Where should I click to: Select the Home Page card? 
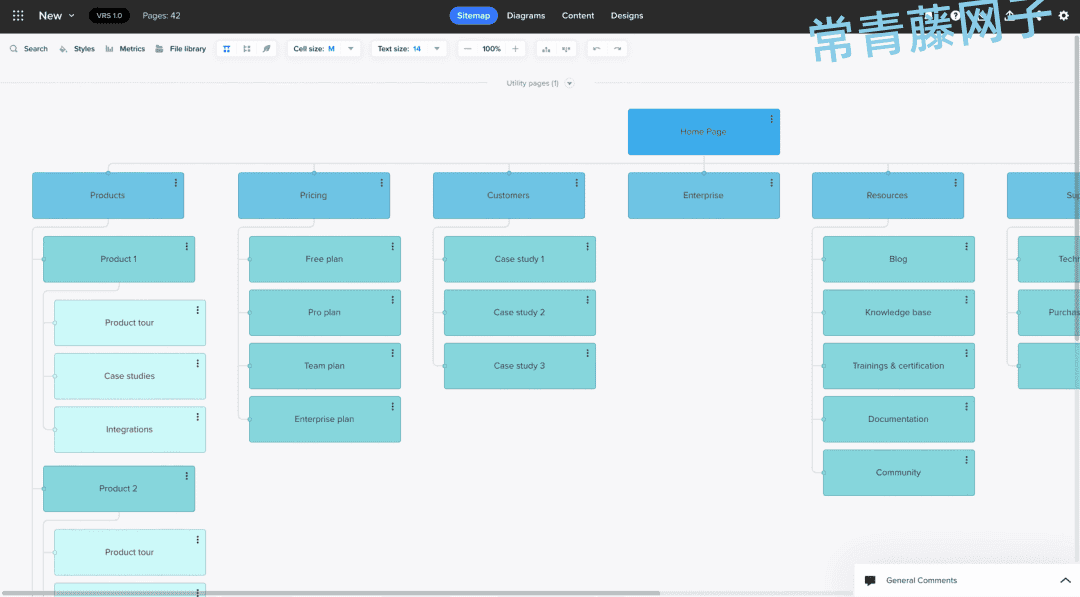(704, 132)
